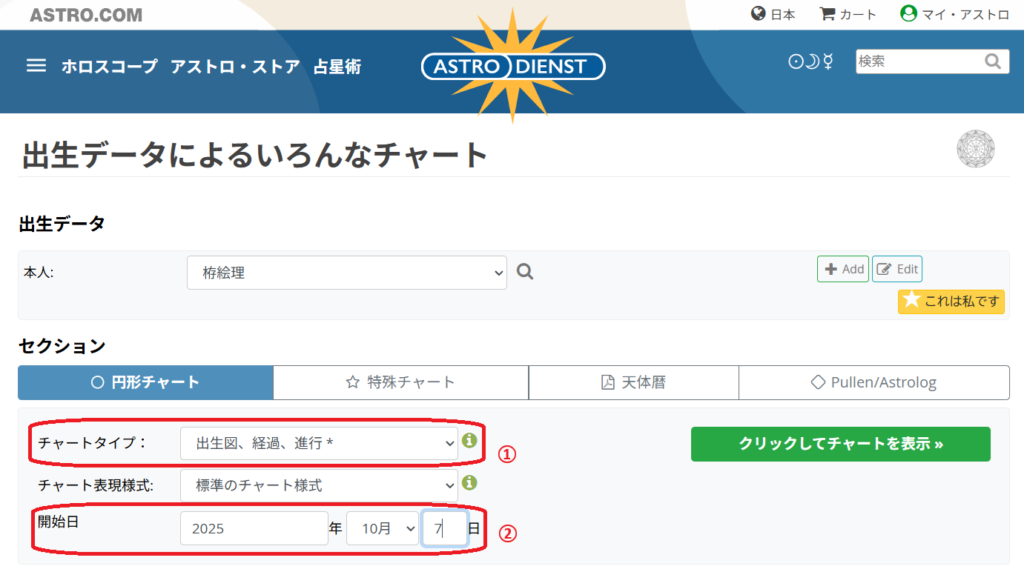Open the チャート表現様式 dropdown

tap(318, 486)
